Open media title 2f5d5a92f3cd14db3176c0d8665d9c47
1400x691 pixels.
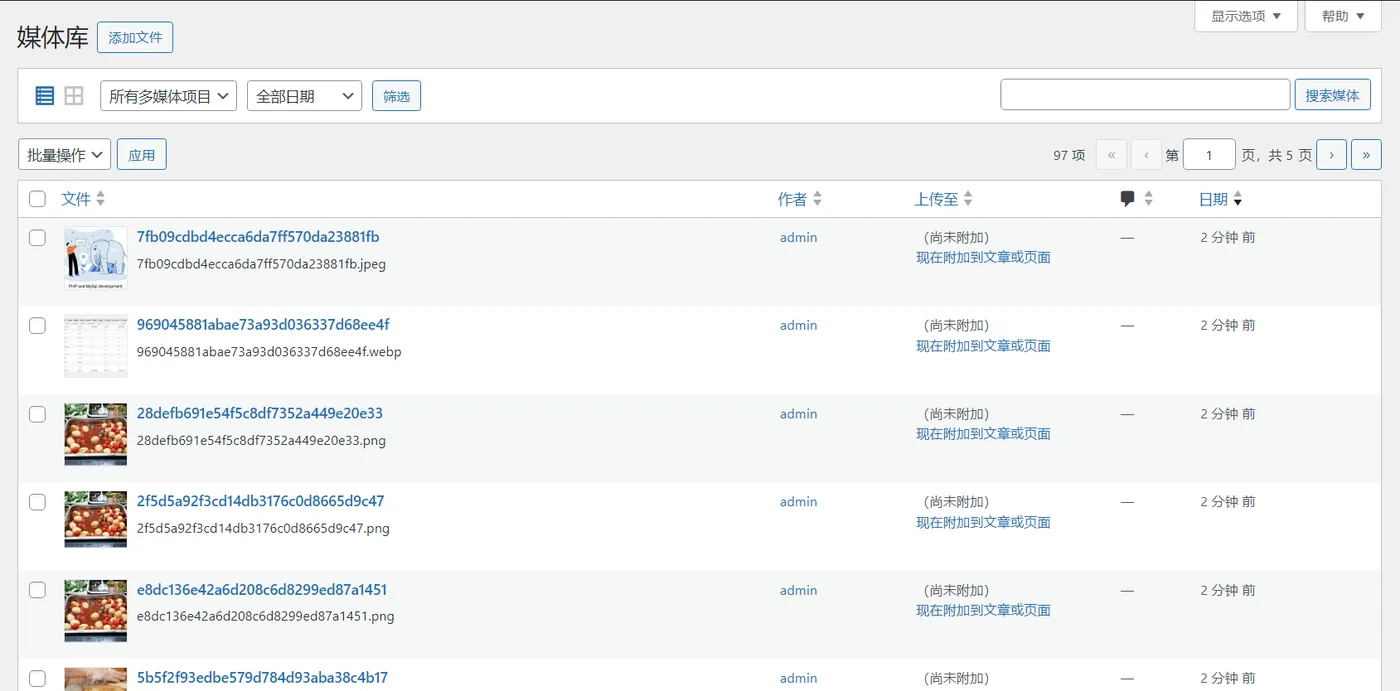(261, 501)
